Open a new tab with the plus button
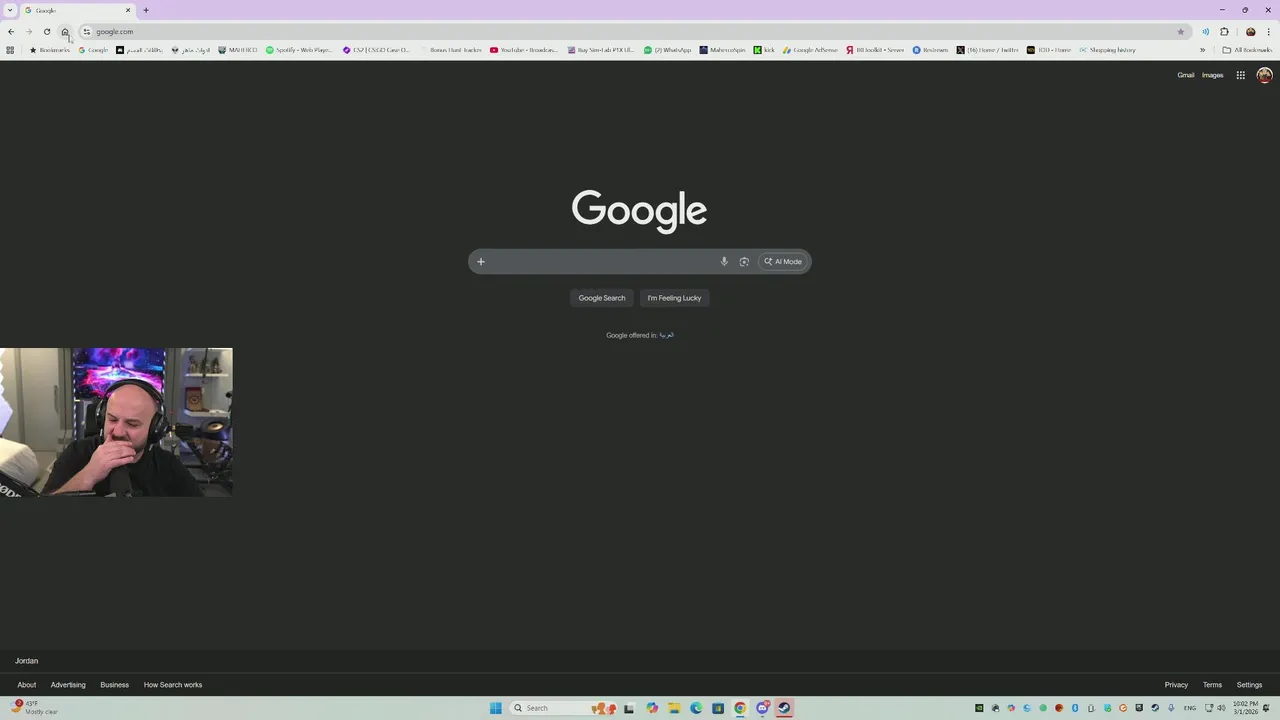The height and width of the screenshot is (720, 1280). 146,10
